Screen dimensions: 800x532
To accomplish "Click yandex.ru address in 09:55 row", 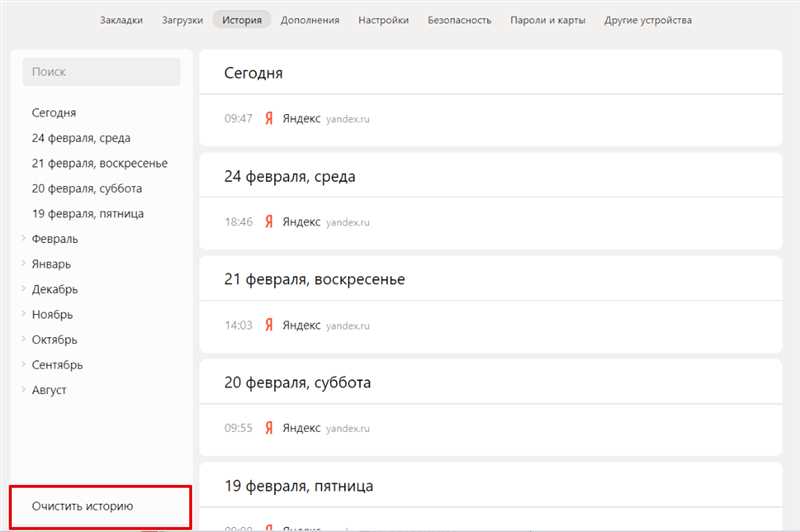I will coord(347,428).
